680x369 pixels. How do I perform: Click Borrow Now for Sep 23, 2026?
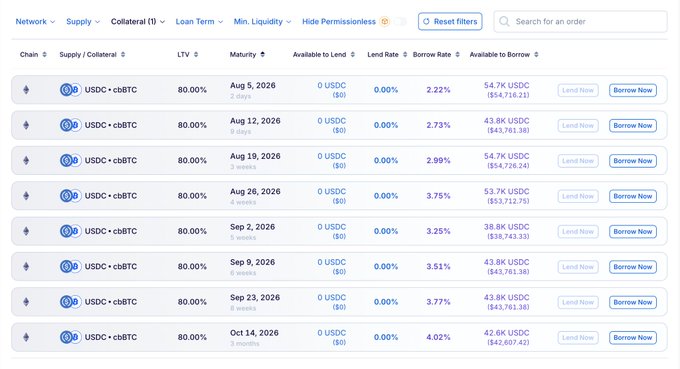point(633,302)
